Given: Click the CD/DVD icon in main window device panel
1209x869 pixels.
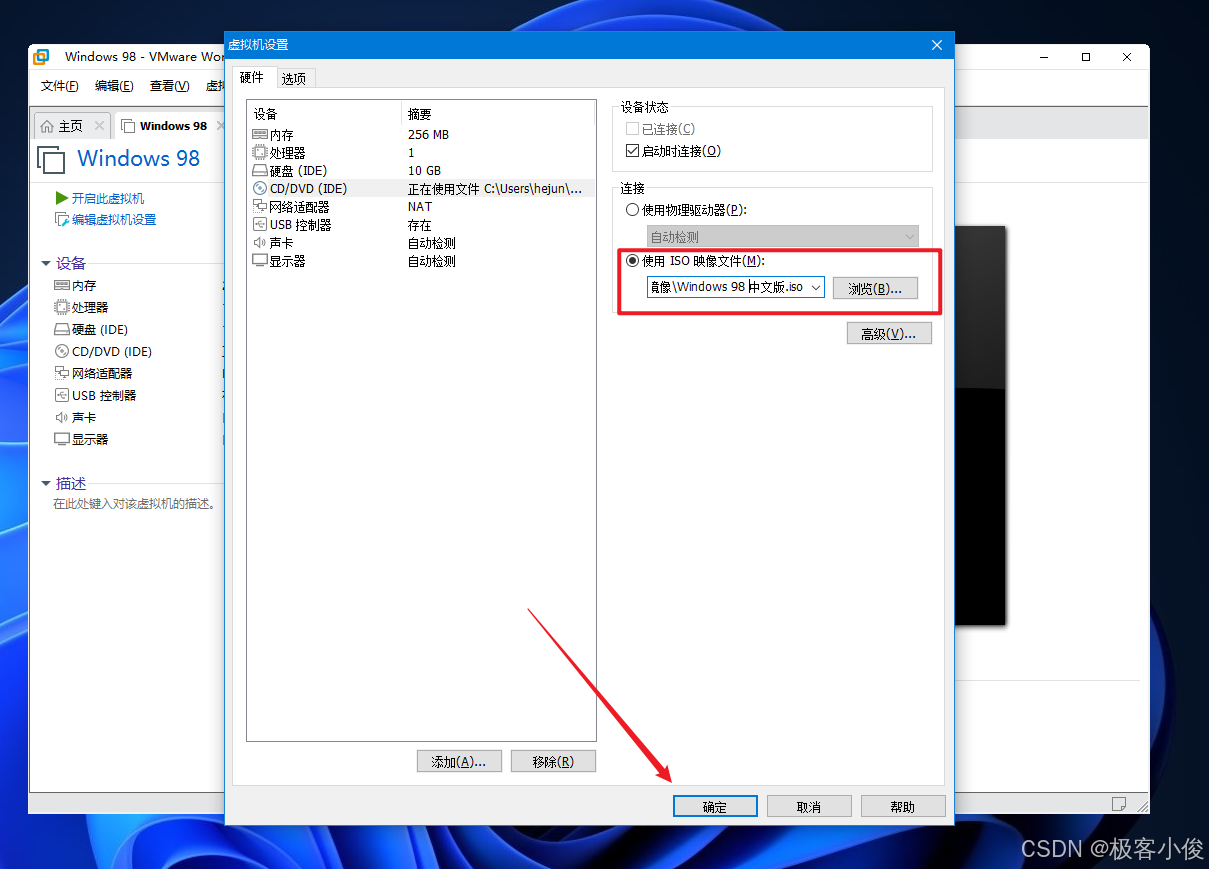Looking at the screenshot, I should (x=62, y=351).
